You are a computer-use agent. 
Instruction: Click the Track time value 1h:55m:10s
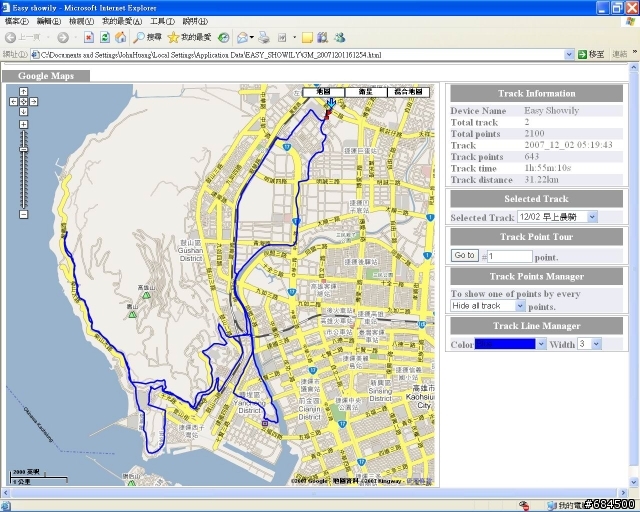548,168
